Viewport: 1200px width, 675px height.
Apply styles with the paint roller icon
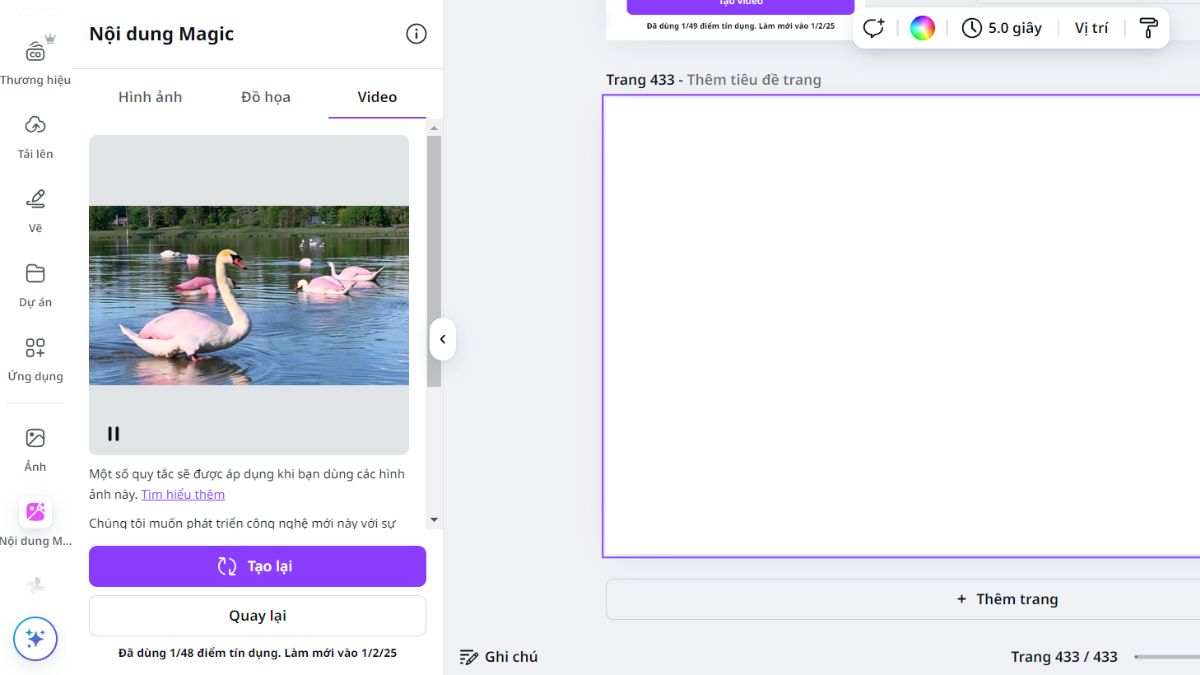1149,27
